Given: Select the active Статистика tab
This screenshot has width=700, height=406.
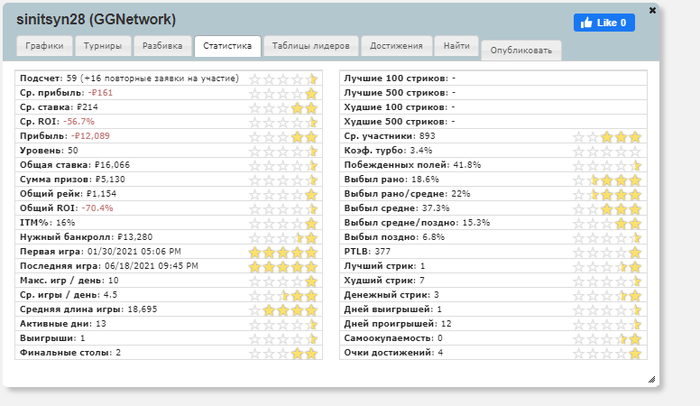Looking at the screenshot, I should [x=227, y=46].
